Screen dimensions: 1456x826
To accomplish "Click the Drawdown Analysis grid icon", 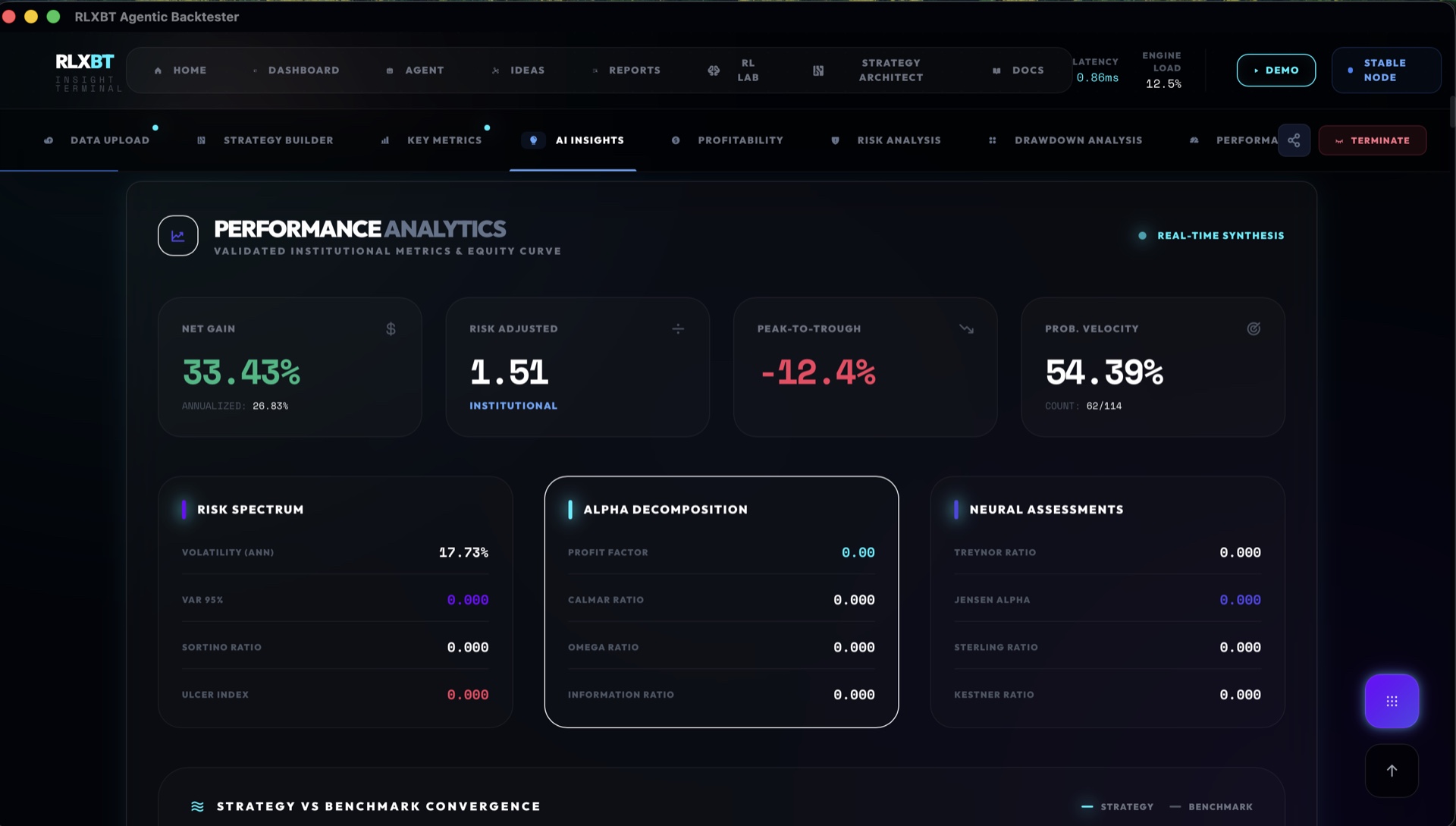I will point(992,140).
